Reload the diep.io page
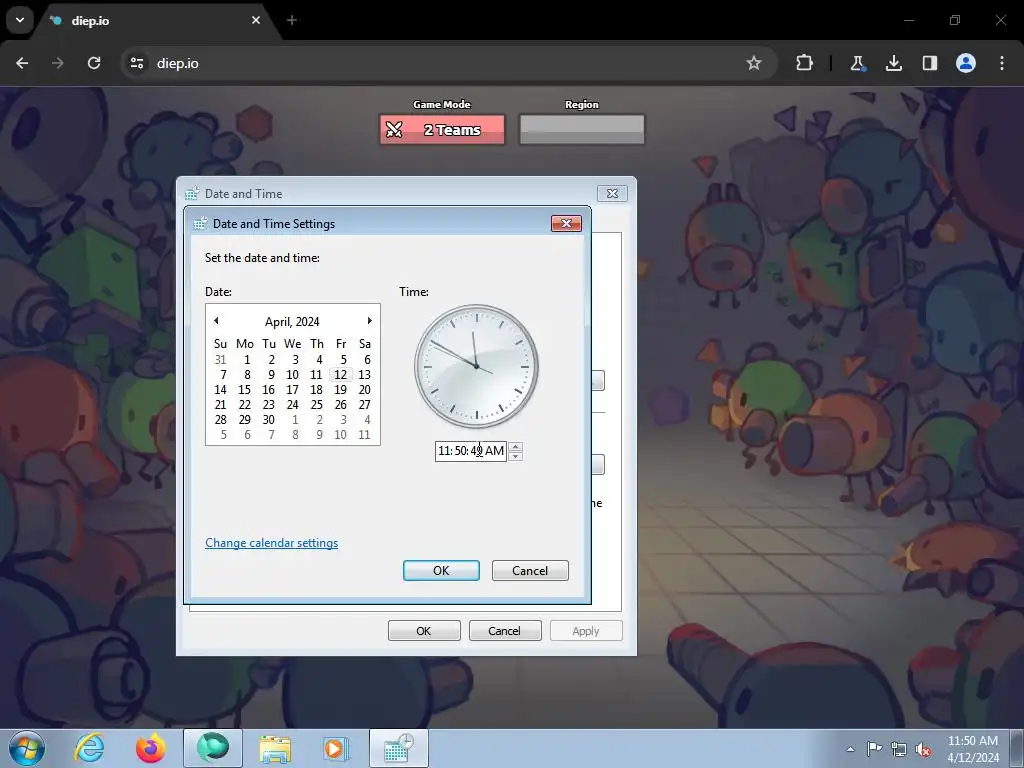 coord(94,63)
